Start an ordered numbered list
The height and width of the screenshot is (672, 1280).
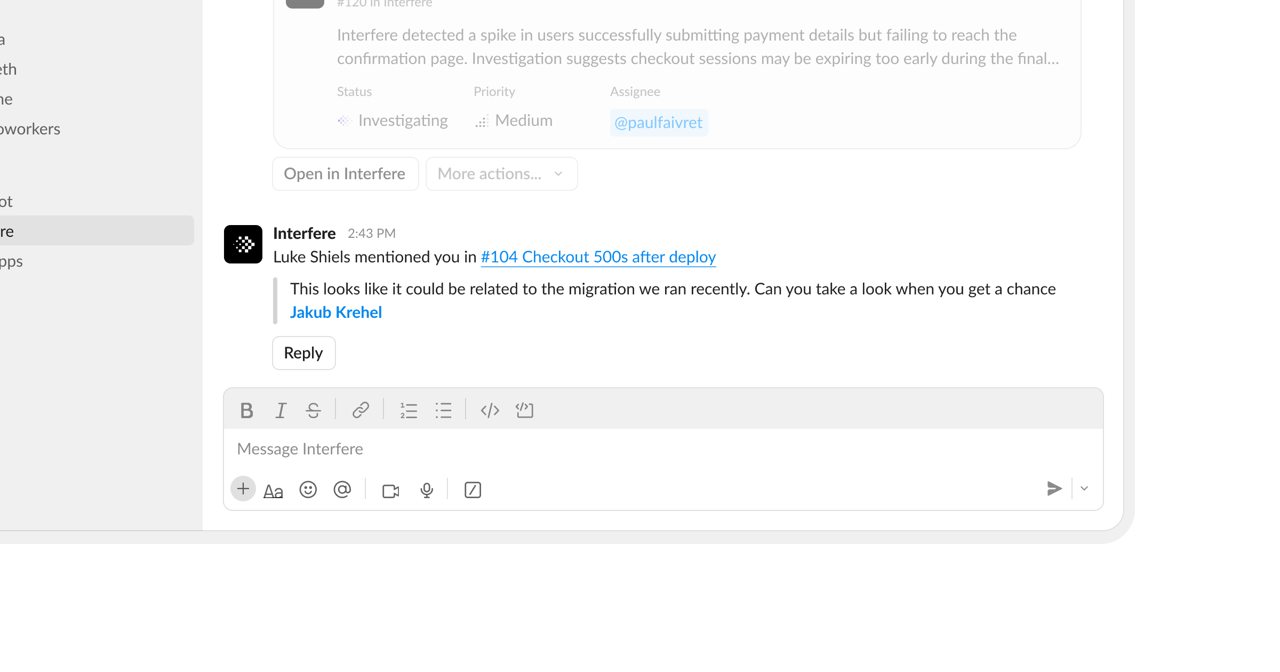point(408,410)
